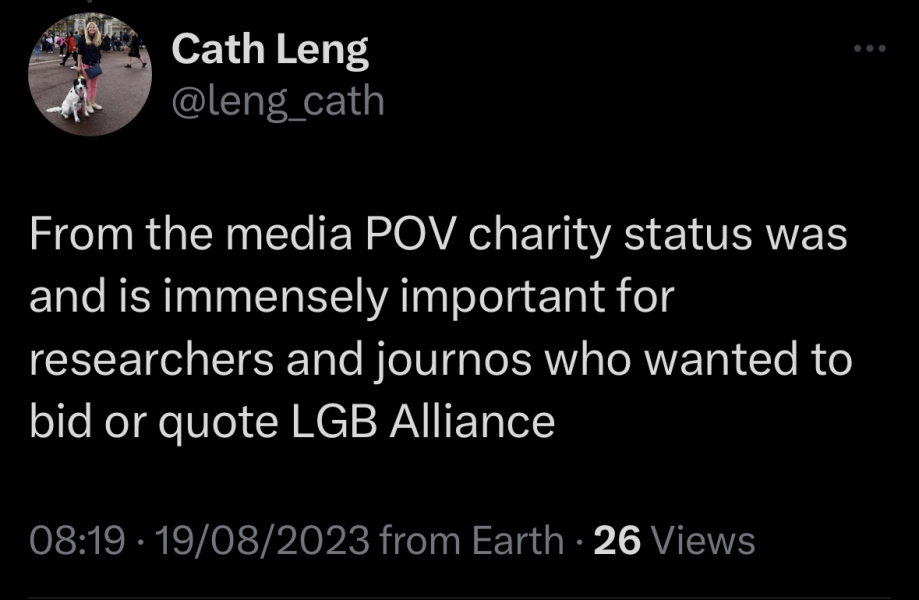Open Cath Leng's profile picture

(90, 75)
